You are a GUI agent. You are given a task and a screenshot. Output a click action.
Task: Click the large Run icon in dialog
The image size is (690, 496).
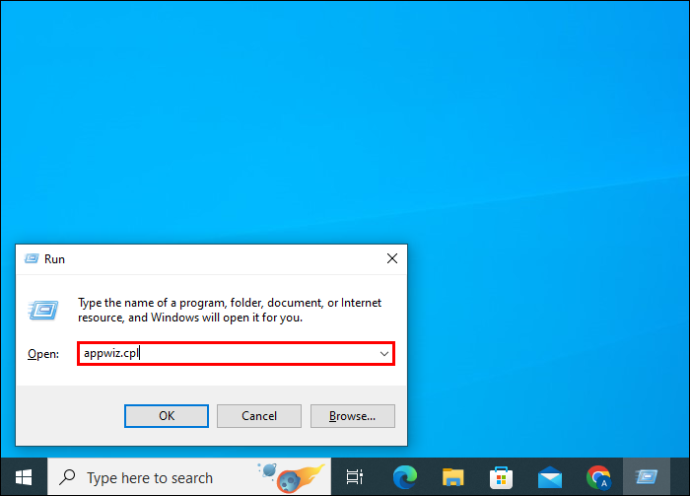coord(43,310)
